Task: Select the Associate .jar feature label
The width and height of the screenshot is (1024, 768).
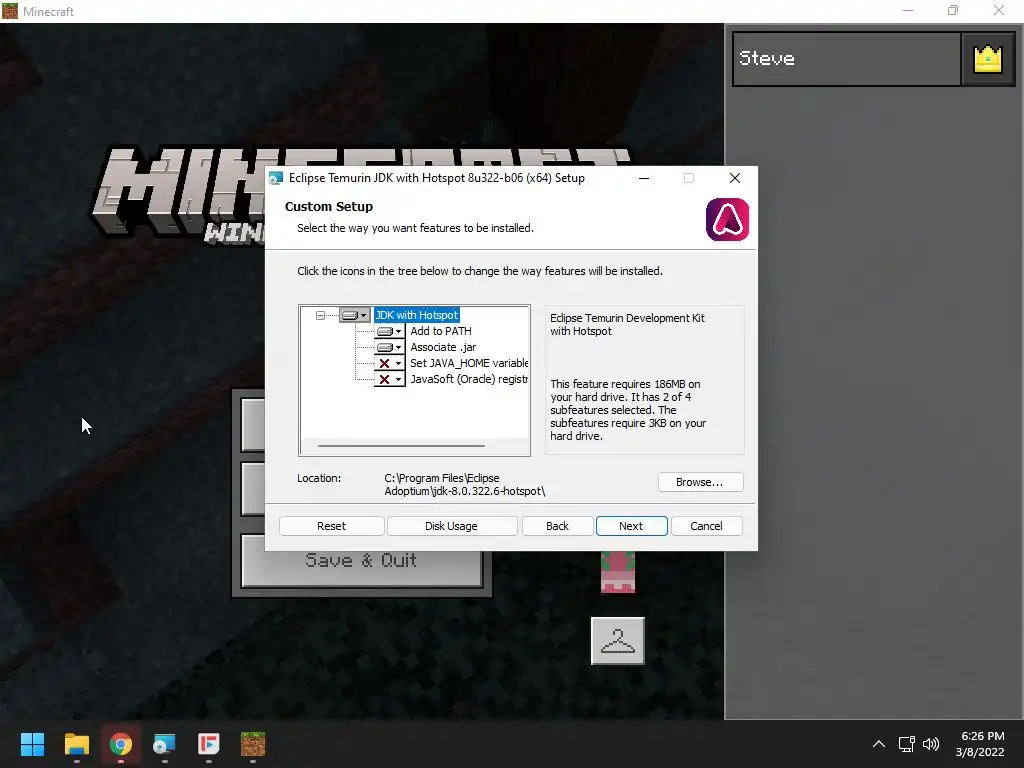Action: [x=443, y=347]
